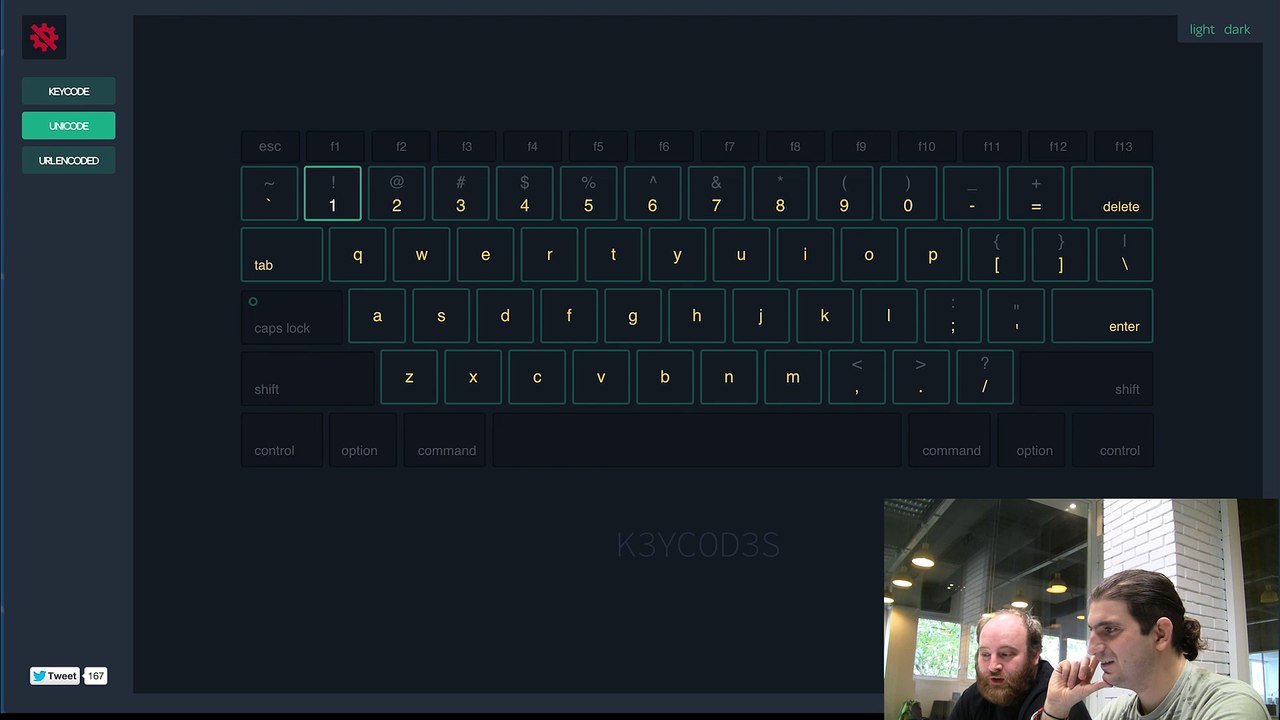Click the delete key
This screenshot has width=1280, height=720.
pos(1112,193)
